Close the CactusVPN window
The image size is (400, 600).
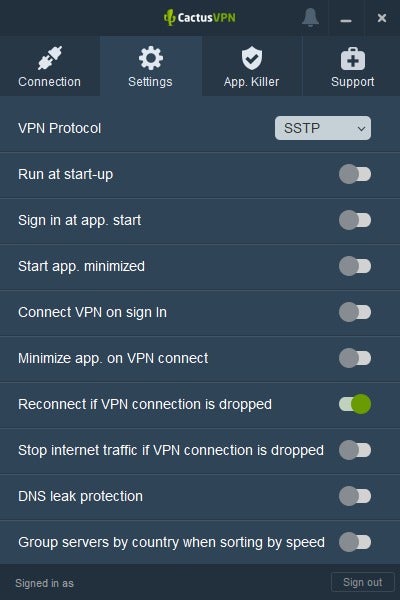point(382,18)
